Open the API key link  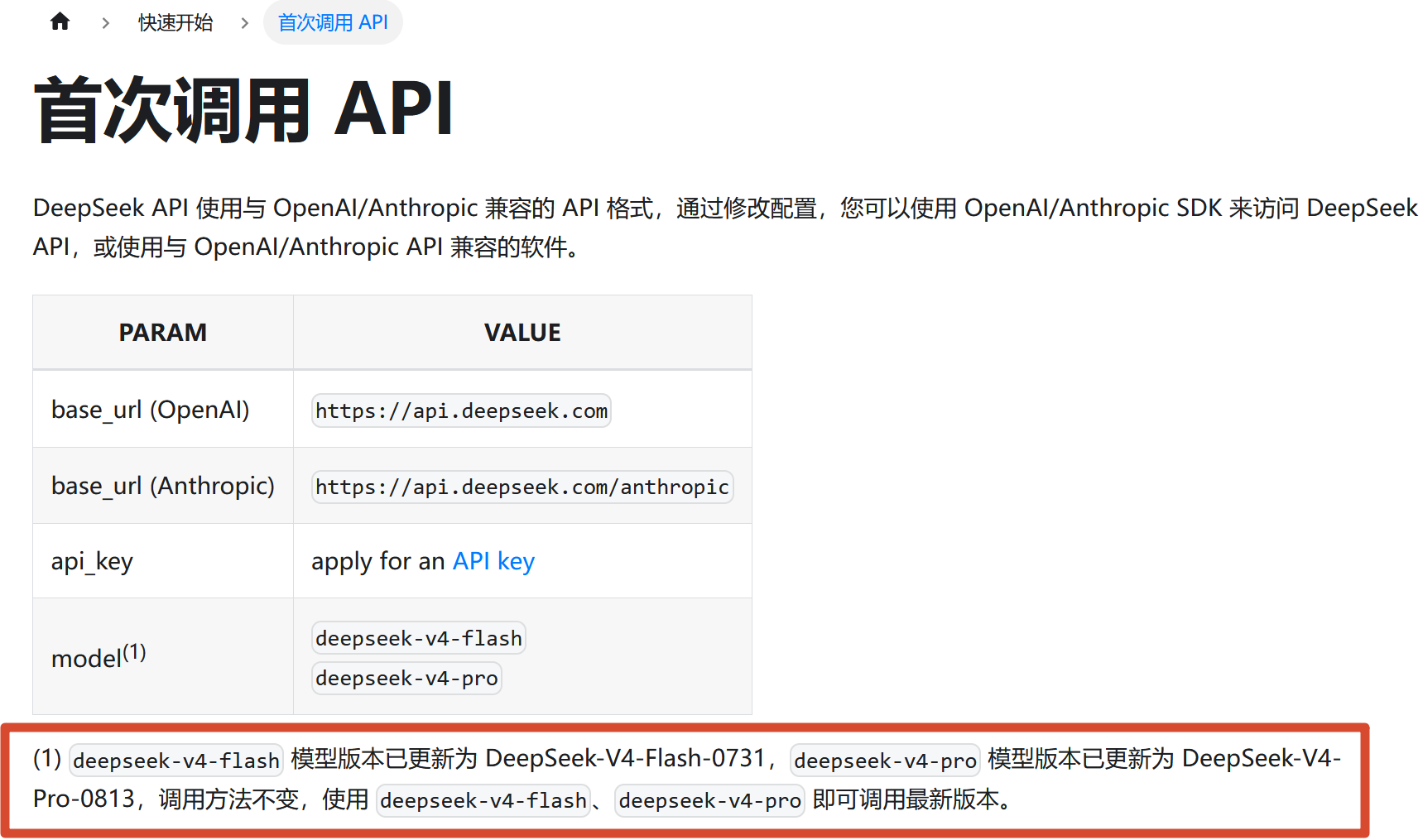[493, 561]
